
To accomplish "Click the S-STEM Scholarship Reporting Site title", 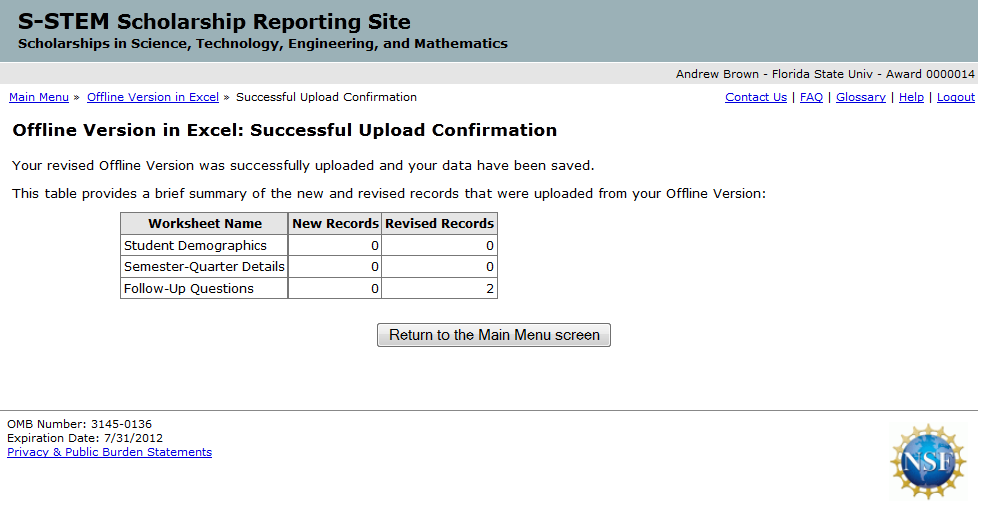I will tap(214, 22).
